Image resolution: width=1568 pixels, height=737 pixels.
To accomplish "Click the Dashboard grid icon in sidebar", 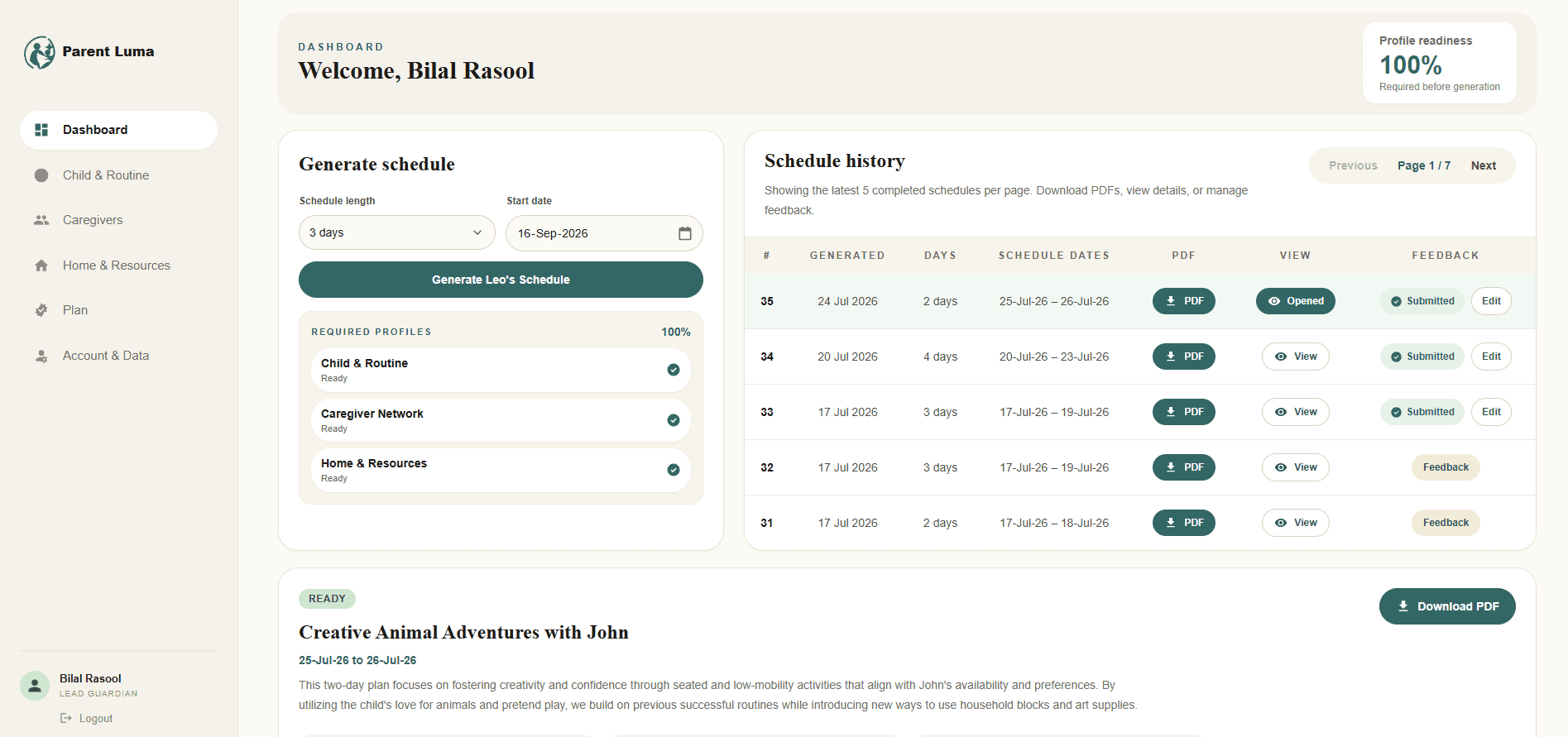I will coord(41,130).
